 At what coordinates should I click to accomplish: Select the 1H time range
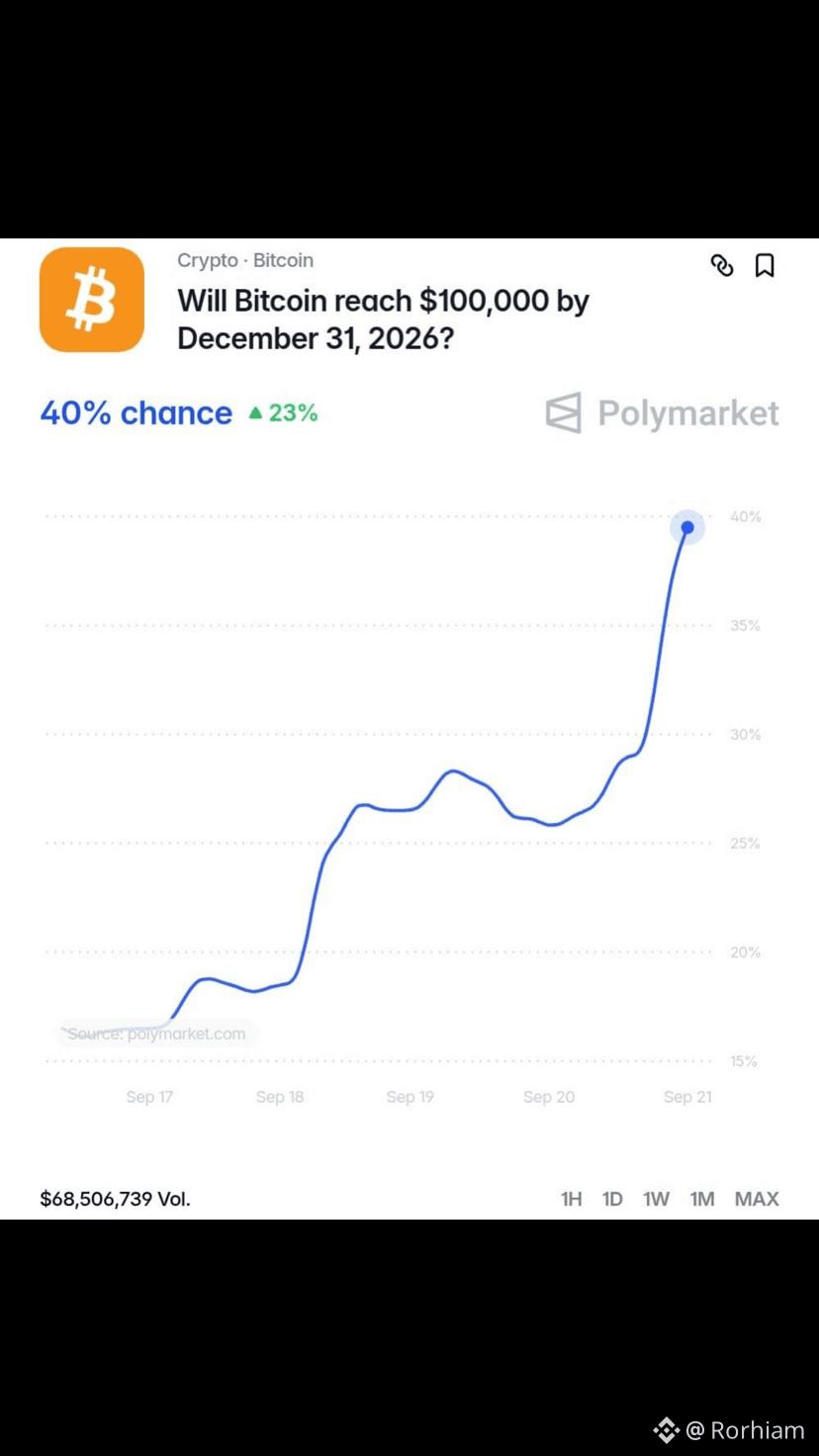point(572,1199)
